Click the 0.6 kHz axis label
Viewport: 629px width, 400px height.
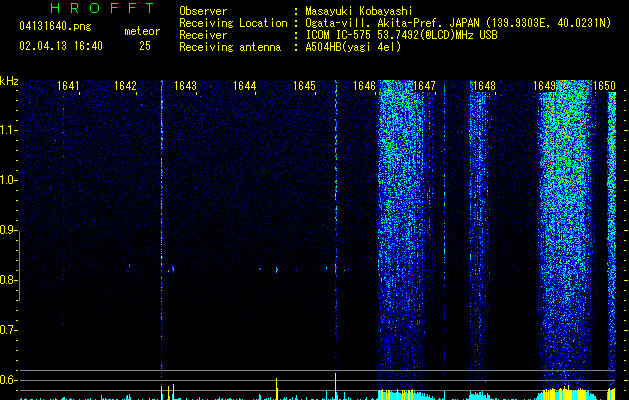pos(8,380)
